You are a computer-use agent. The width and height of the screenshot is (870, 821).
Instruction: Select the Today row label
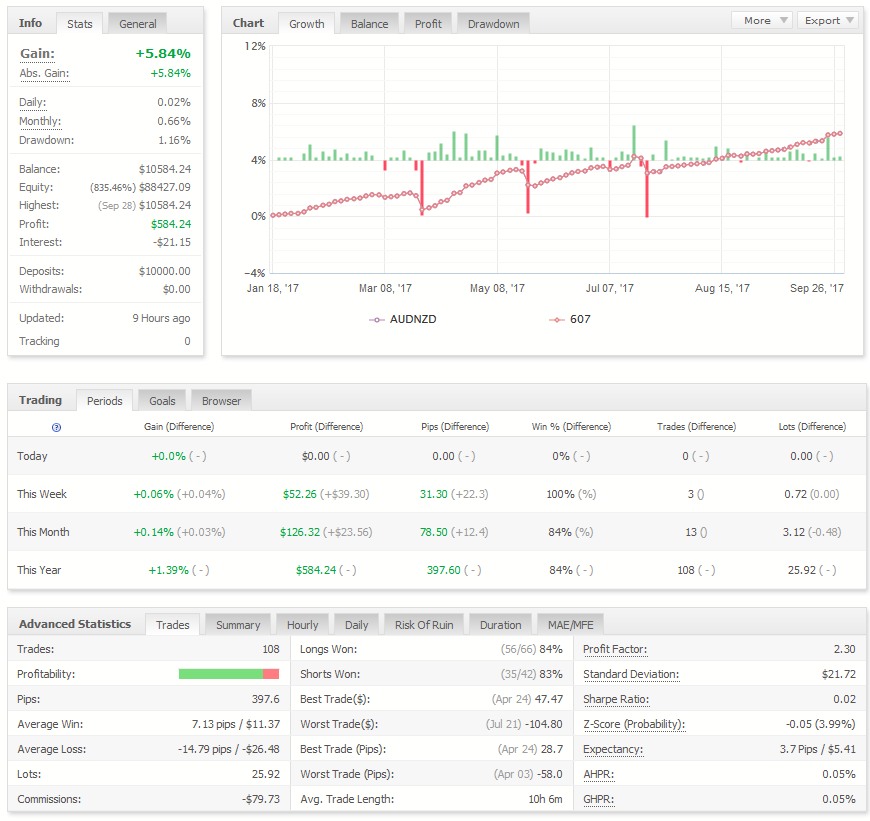pos(32,456)
